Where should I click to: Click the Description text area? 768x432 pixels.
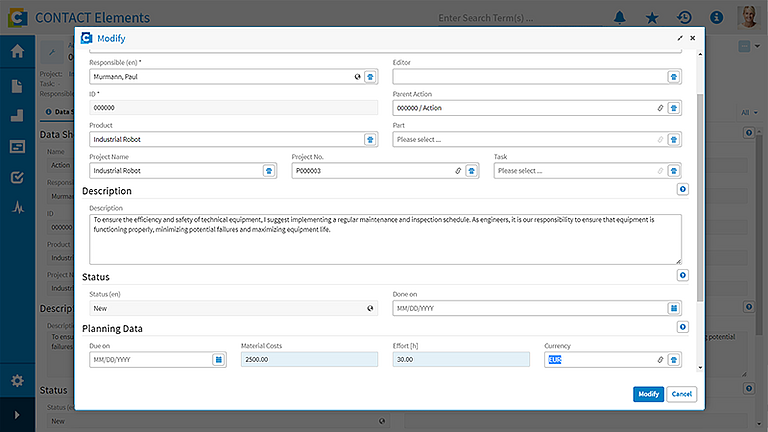click(385, 240)
